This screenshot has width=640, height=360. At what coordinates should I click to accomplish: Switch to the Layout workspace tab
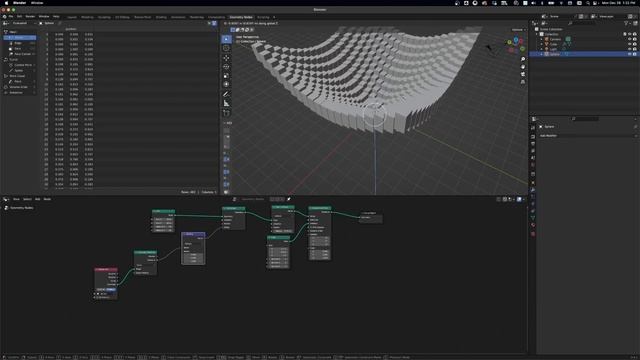pos(72,17)
